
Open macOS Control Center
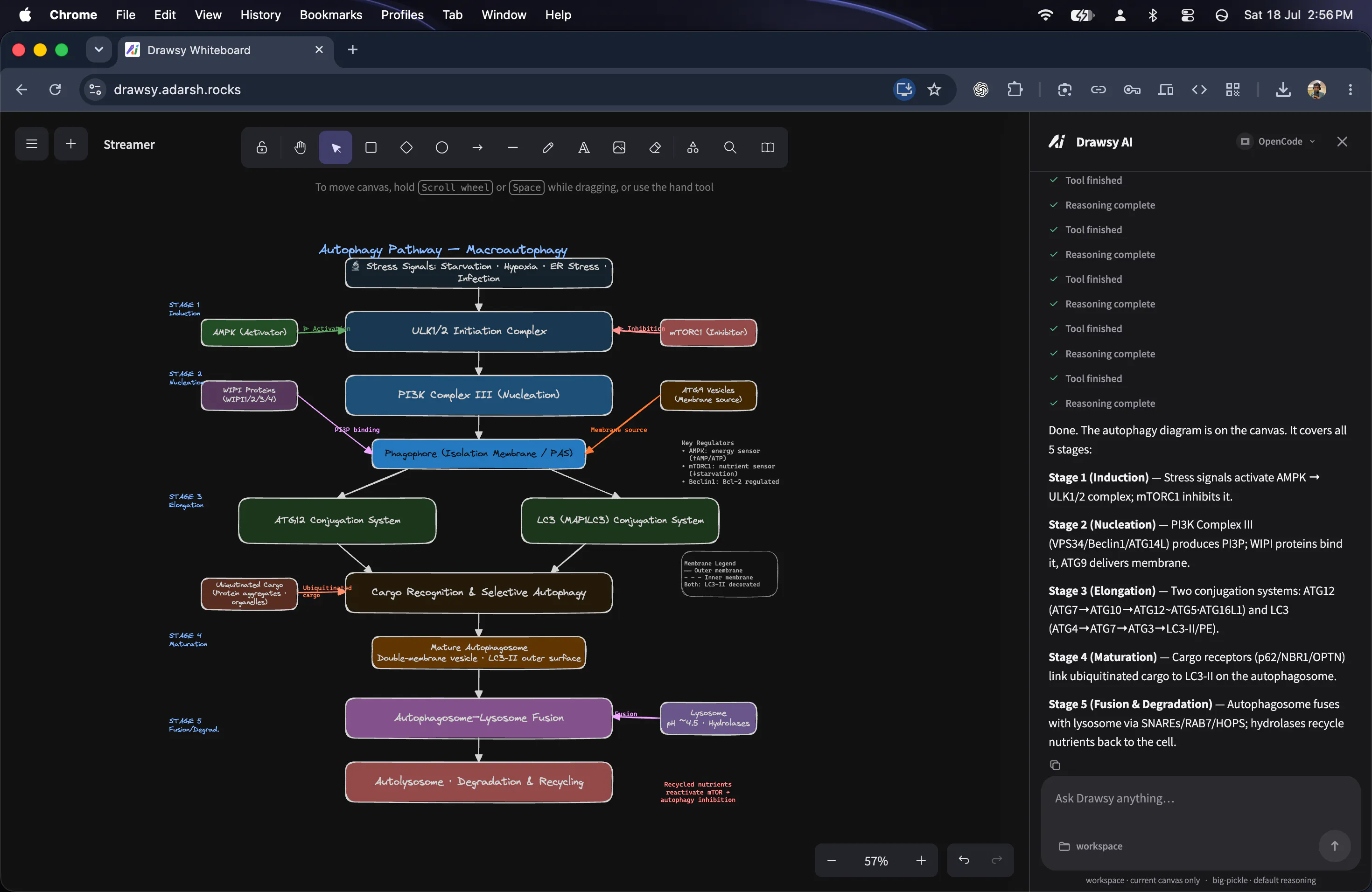[x=1187, y=15]
